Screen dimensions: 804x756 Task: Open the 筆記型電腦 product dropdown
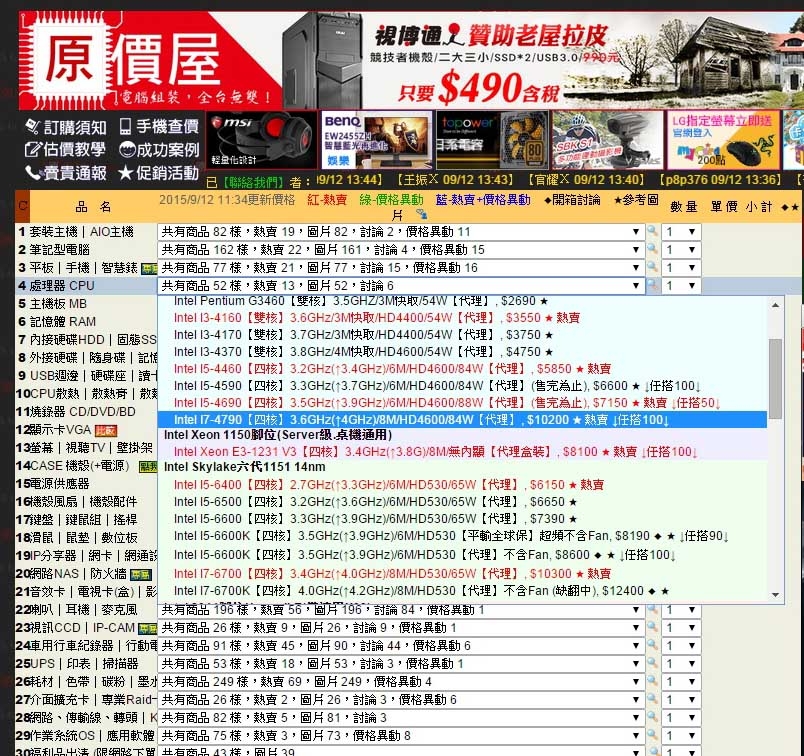pyautogui.click(x=401, y=250)
